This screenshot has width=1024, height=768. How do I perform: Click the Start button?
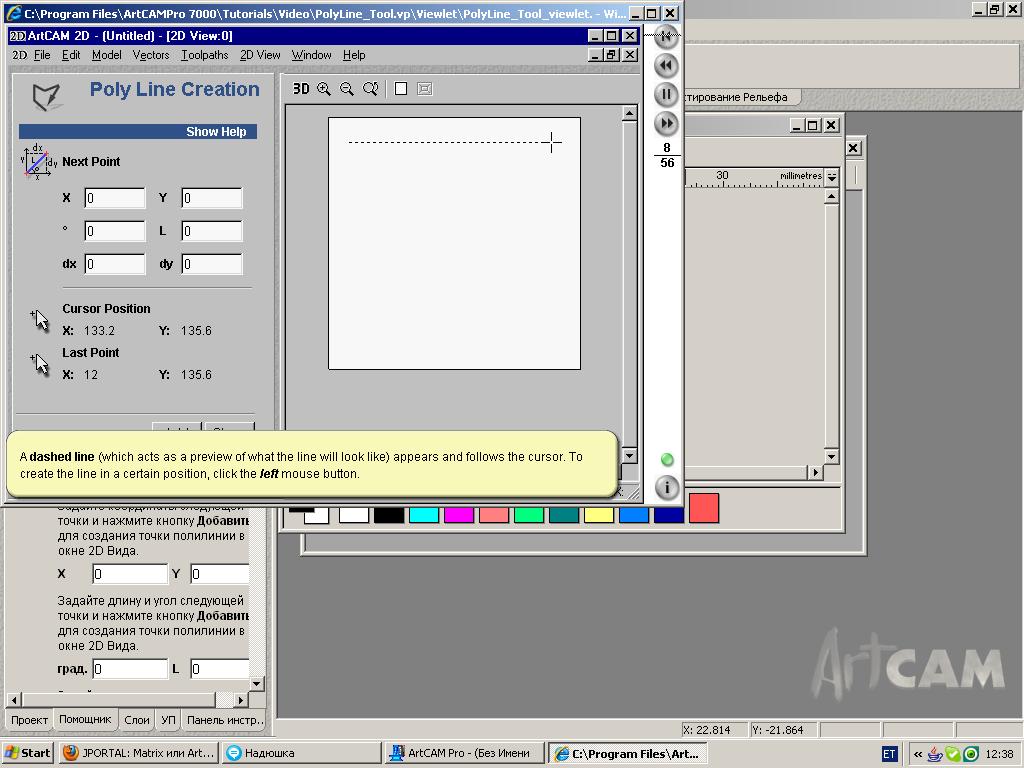coord(28,753)
